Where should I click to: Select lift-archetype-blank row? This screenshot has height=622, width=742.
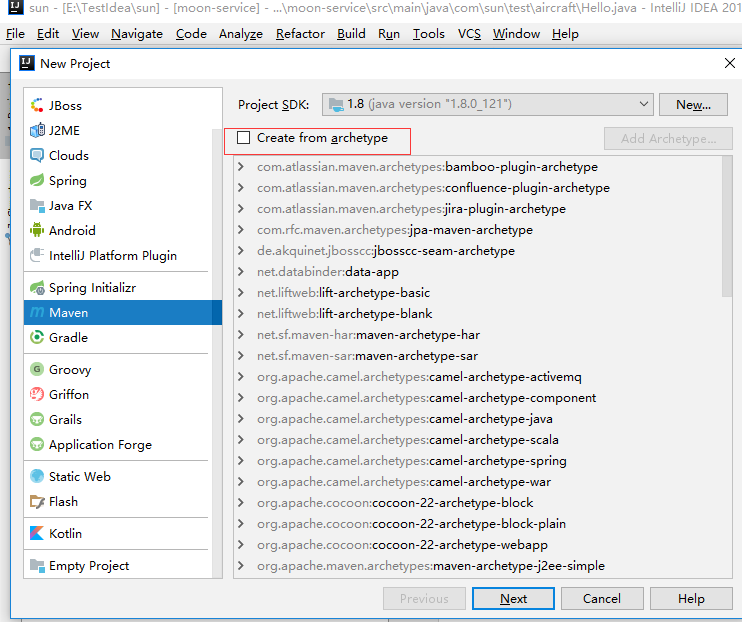[x=478, y=314]
